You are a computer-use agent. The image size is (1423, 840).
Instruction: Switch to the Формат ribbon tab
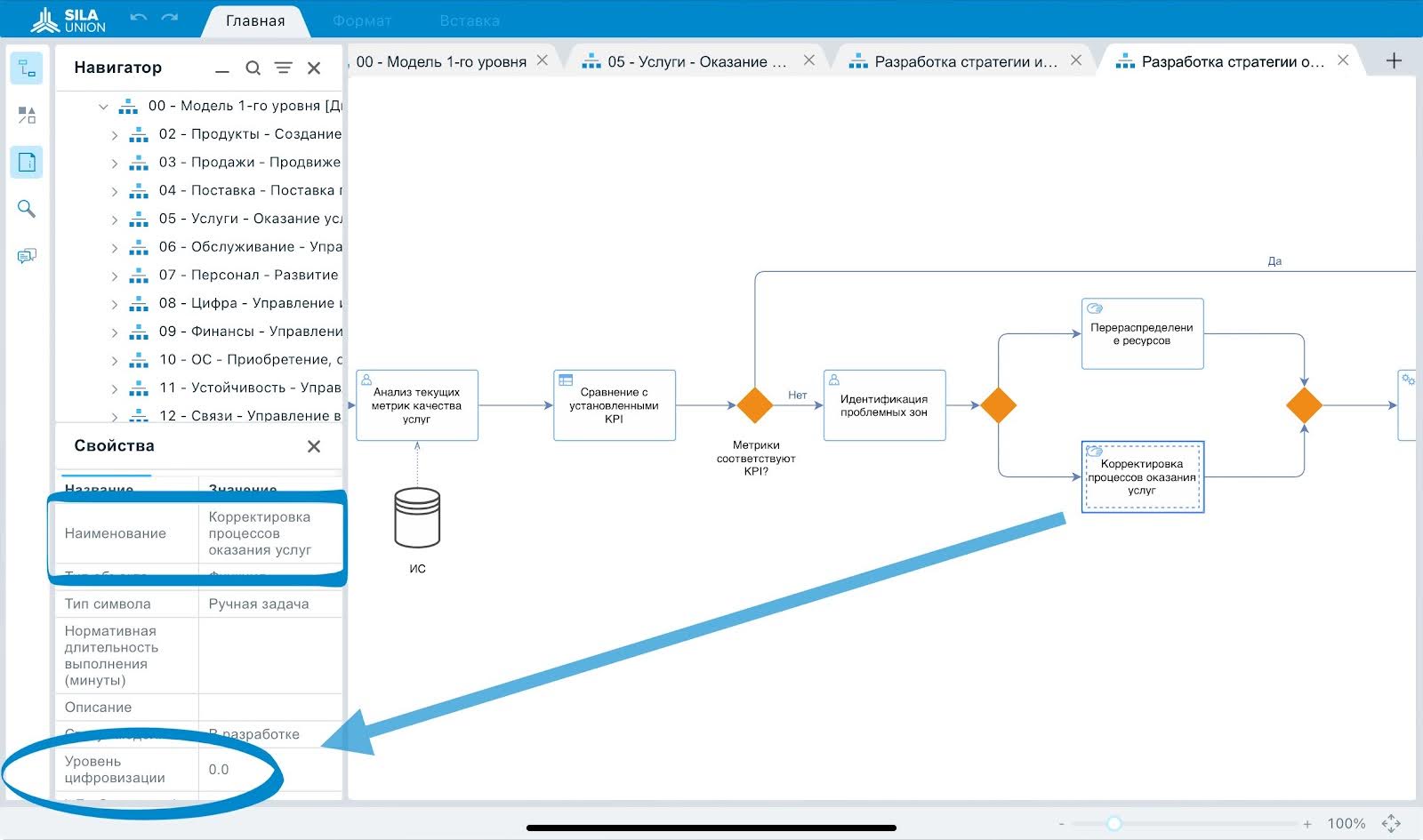pyautogui.click(x=361, y=20)
